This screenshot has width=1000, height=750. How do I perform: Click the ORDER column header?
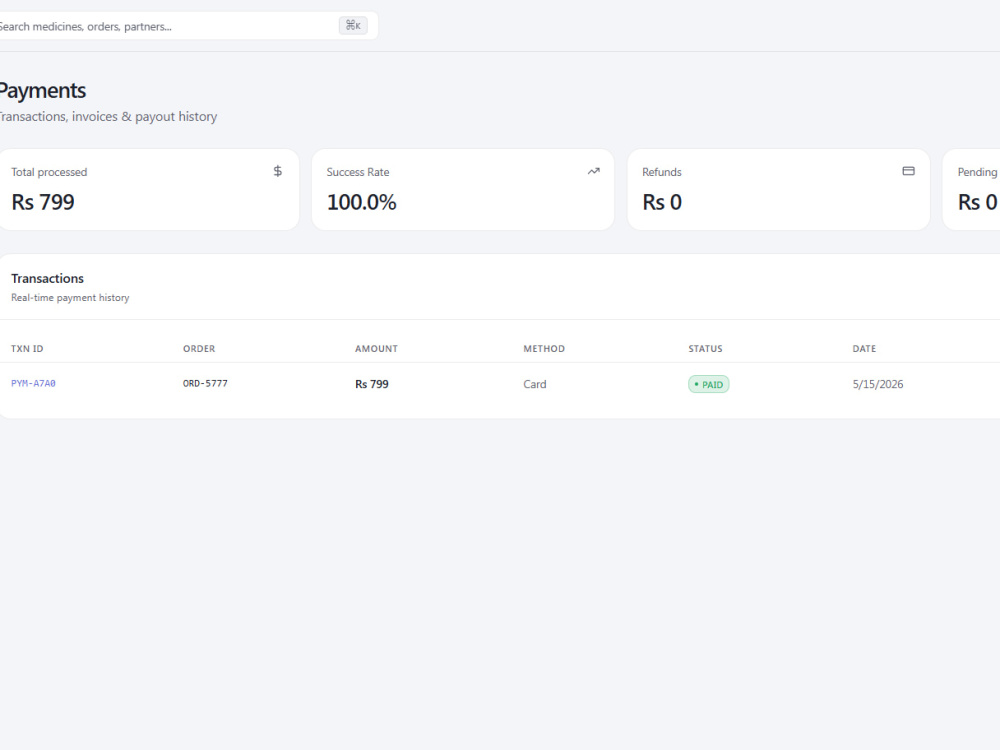click(x=199, y=349)
